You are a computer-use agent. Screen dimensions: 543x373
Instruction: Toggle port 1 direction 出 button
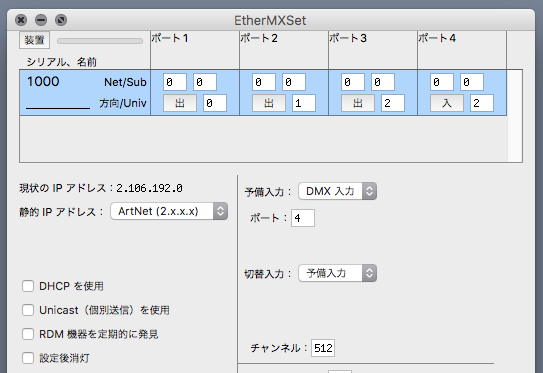tap(180, 103)
